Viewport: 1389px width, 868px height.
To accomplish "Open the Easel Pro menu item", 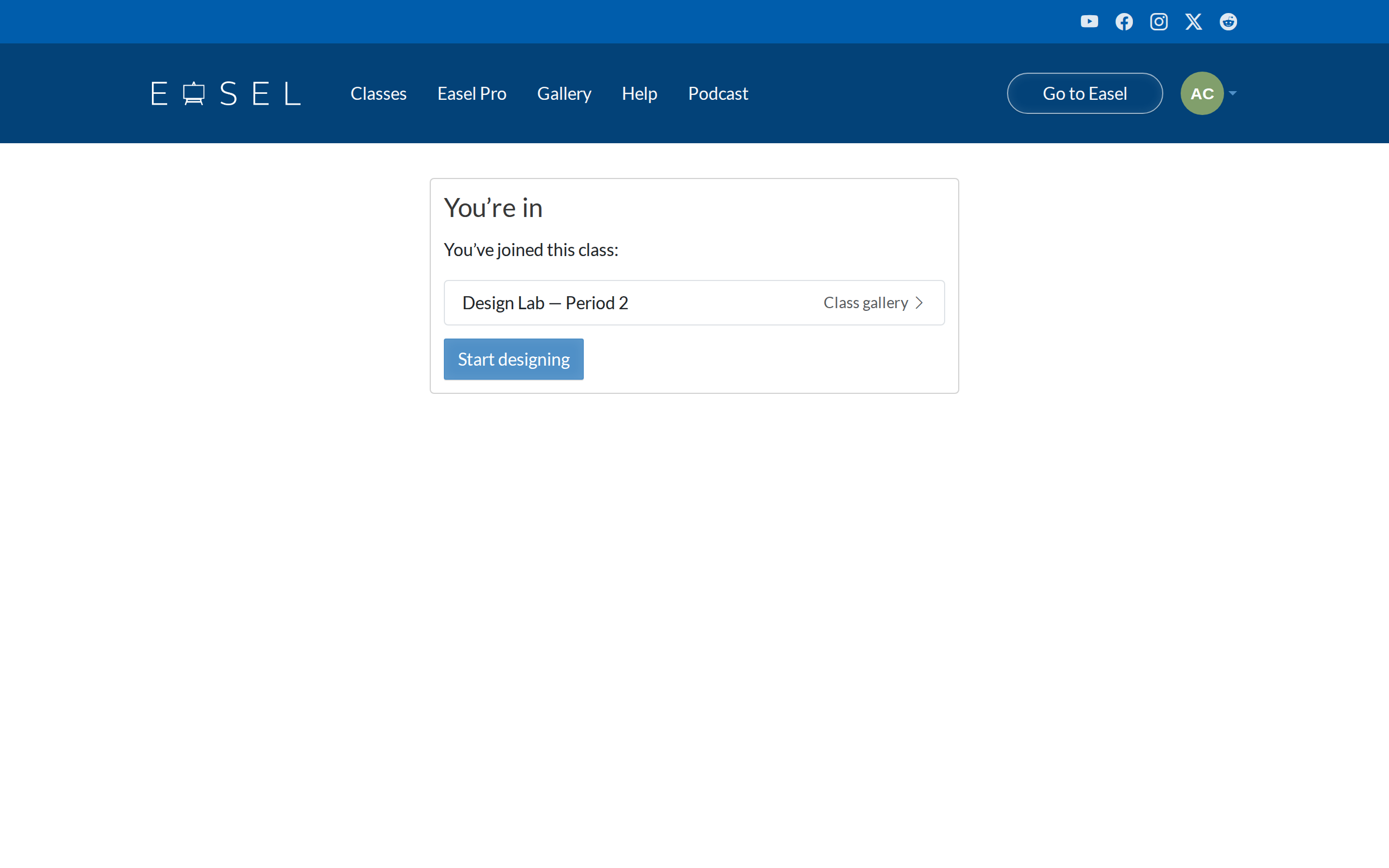I will tap(472, 93).
